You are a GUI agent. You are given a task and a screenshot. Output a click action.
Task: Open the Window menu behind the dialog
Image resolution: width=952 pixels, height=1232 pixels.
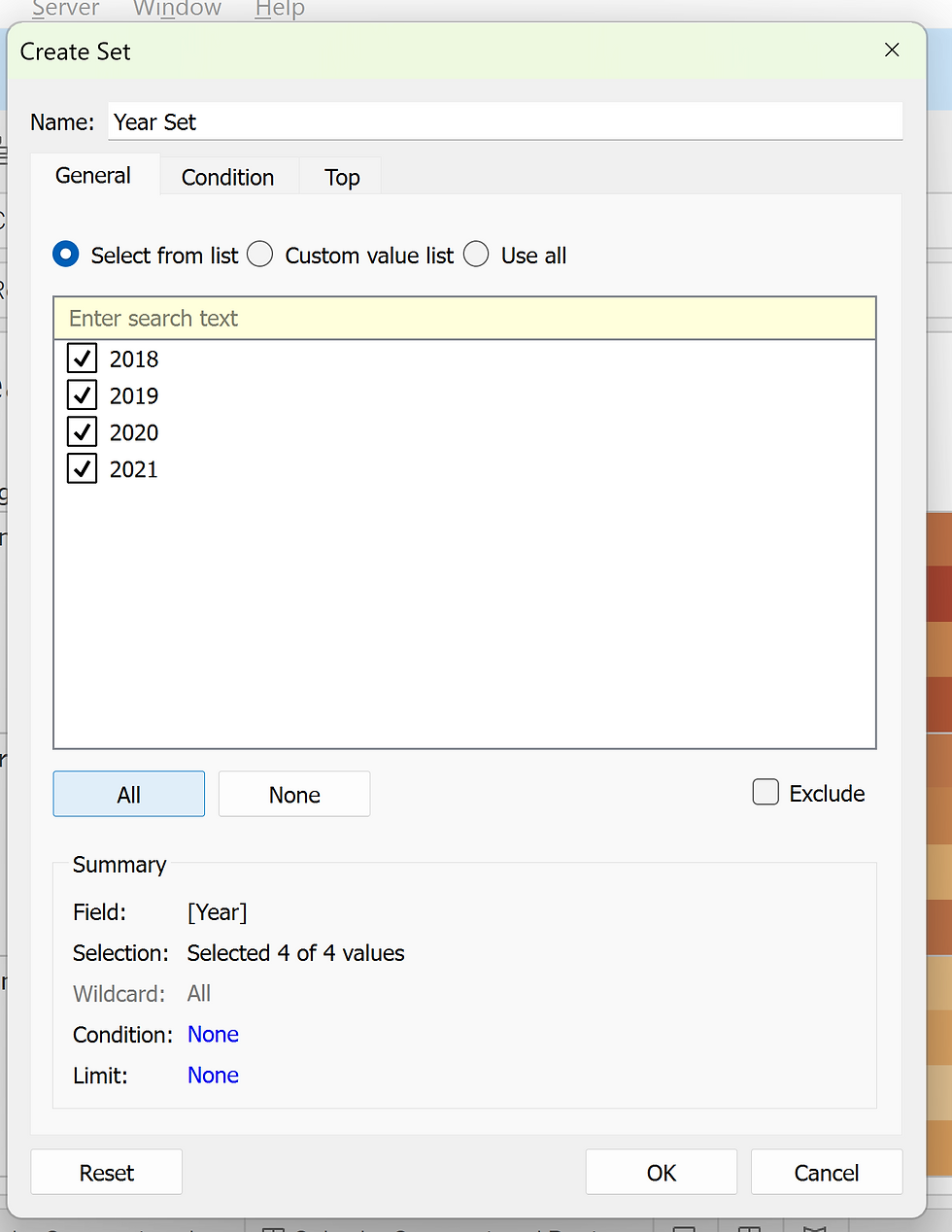pyautogui.click(x=177, y=9)
